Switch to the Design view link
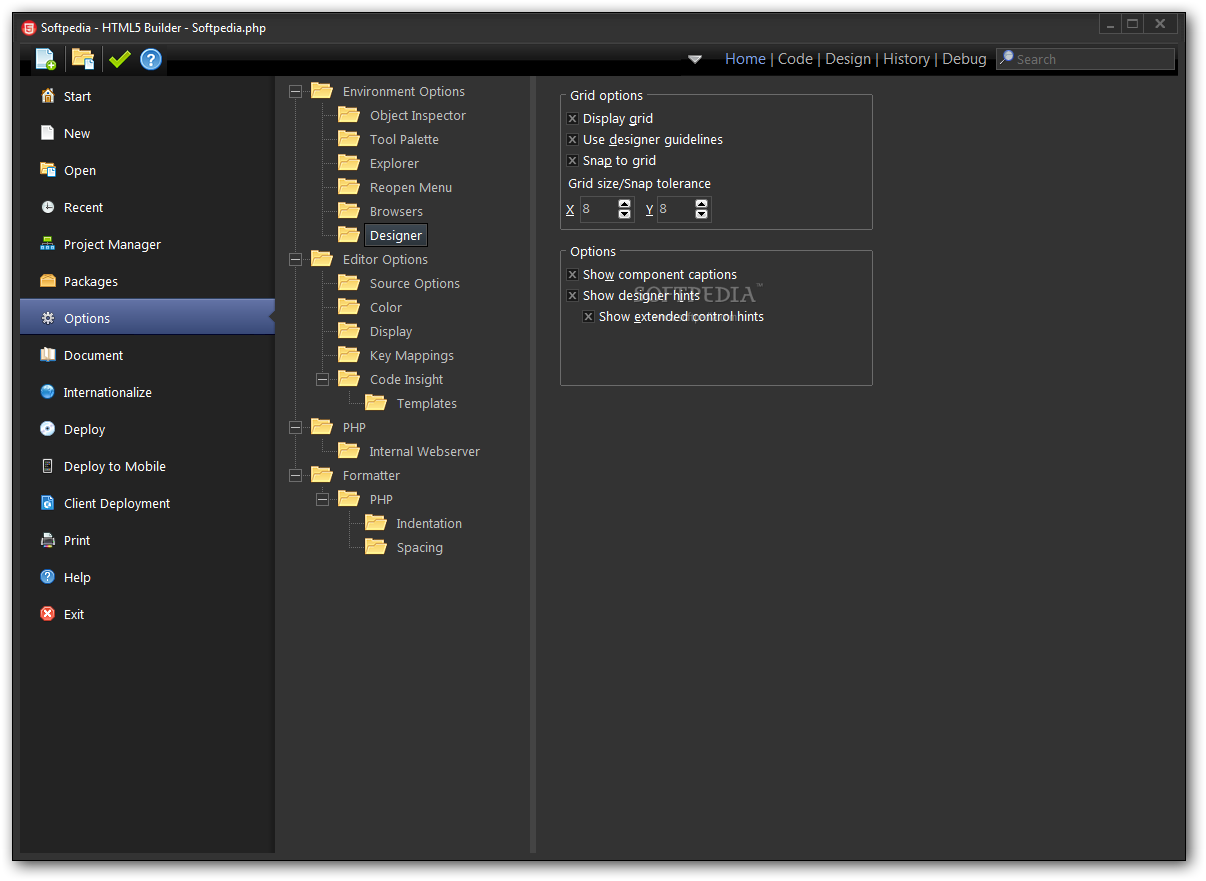Image resolution: width=1206 pixels, height=881 pixels. click(x=848, y=59)
